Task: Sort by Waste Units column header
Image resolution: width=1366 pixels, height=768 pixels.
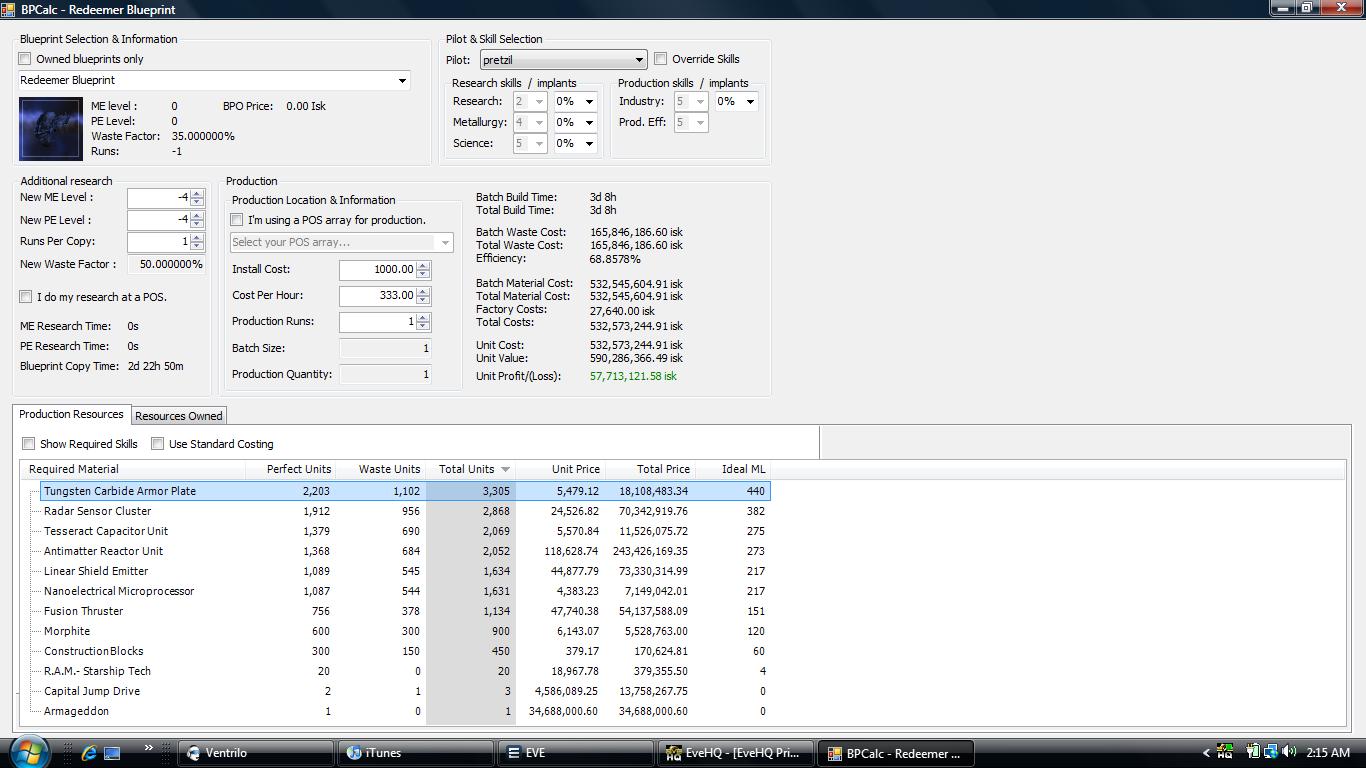Action: (x=382, y=469)
